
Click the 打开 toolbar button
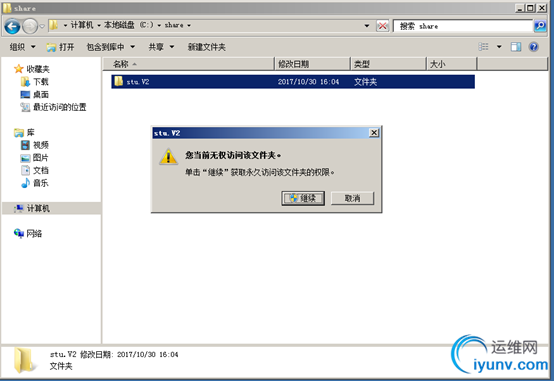[x=60, y=47]
